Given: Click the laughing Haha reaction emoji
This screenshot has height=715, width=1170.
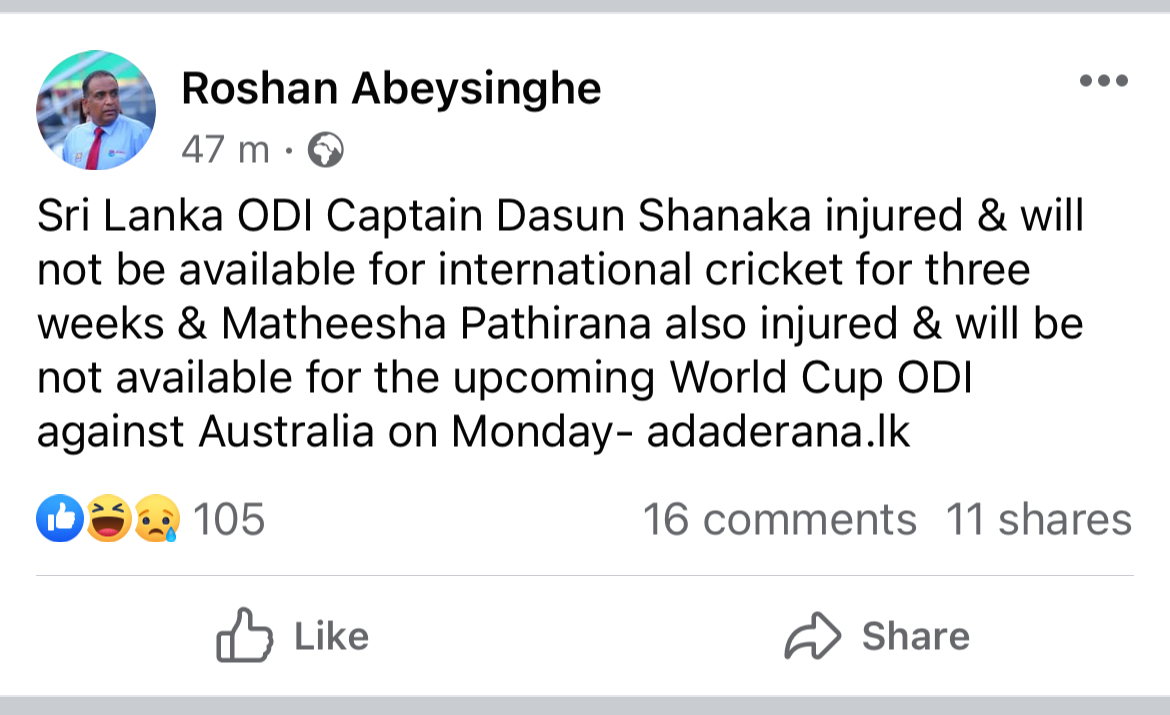Looking at the screenshot, I should (109, 518).
